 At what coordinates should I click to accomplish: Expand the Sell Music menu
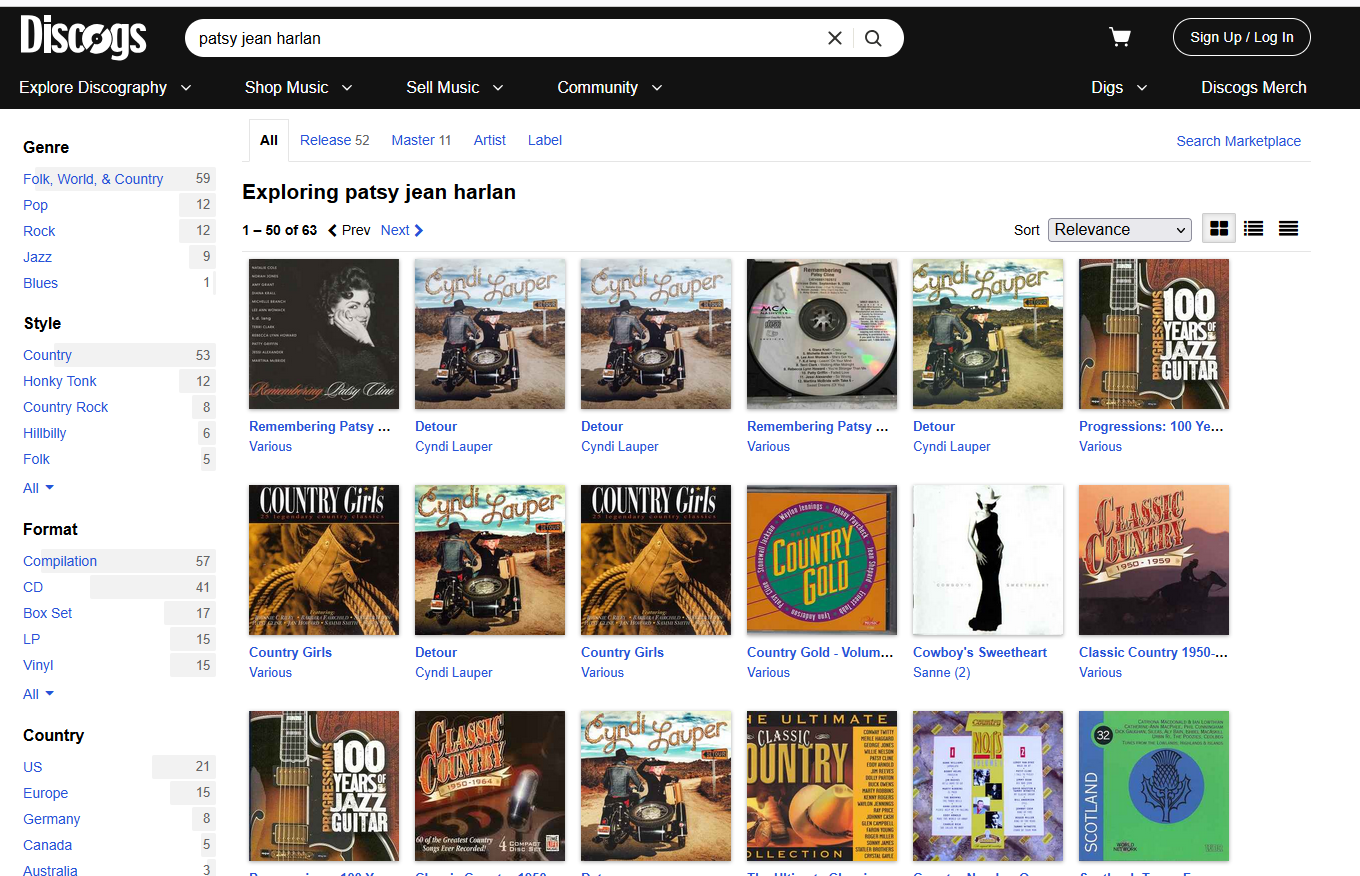coord(455,87)
